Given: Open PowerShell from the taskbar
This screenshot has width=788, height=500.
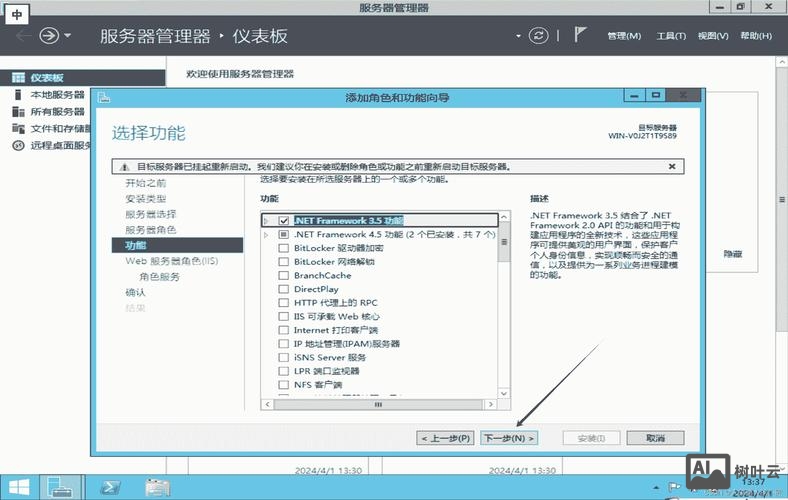Looking at the screenshot, I should [x=110, y=487].
